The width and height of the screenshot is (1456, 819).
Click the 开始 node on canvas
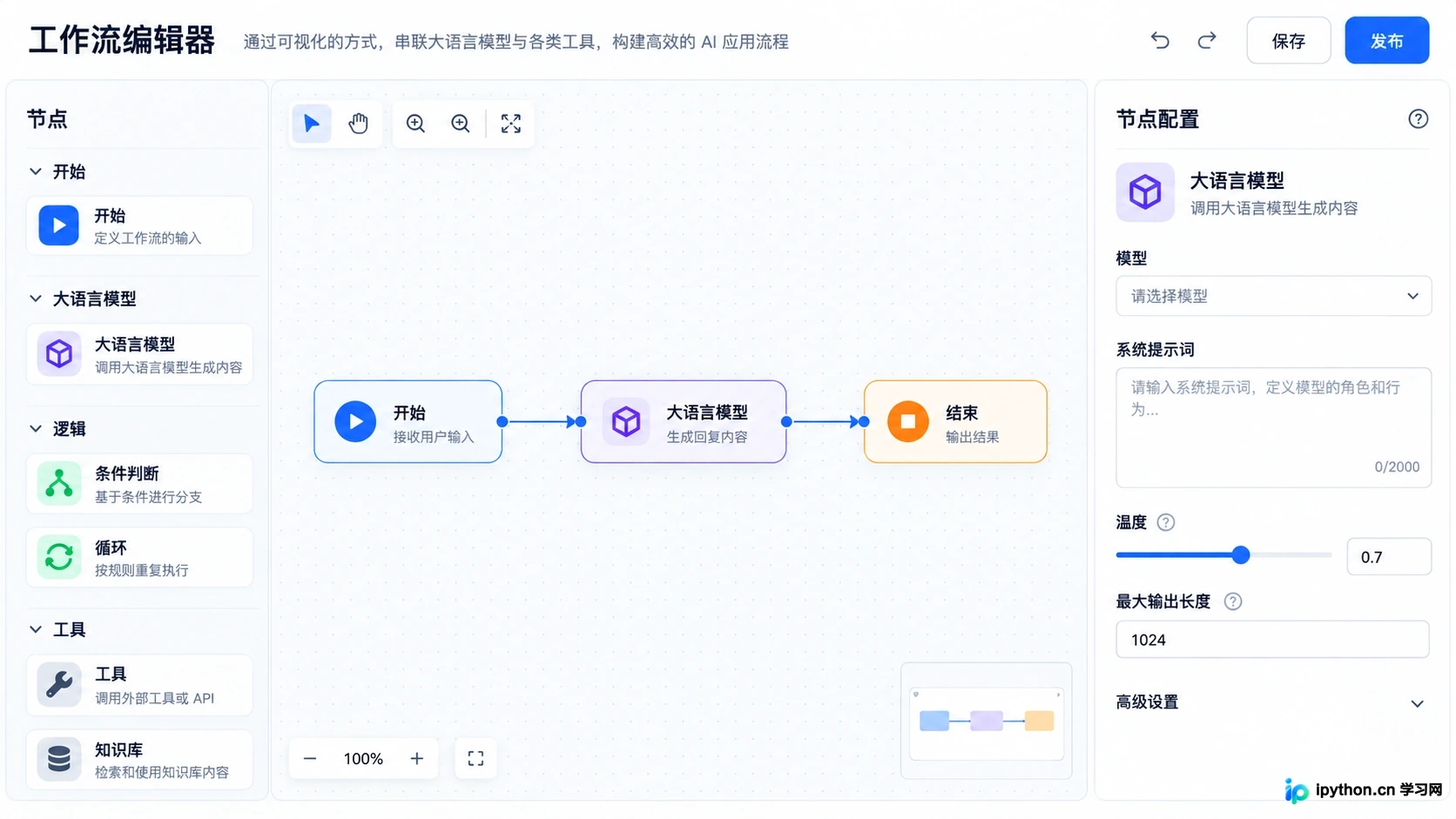(408, 421)
